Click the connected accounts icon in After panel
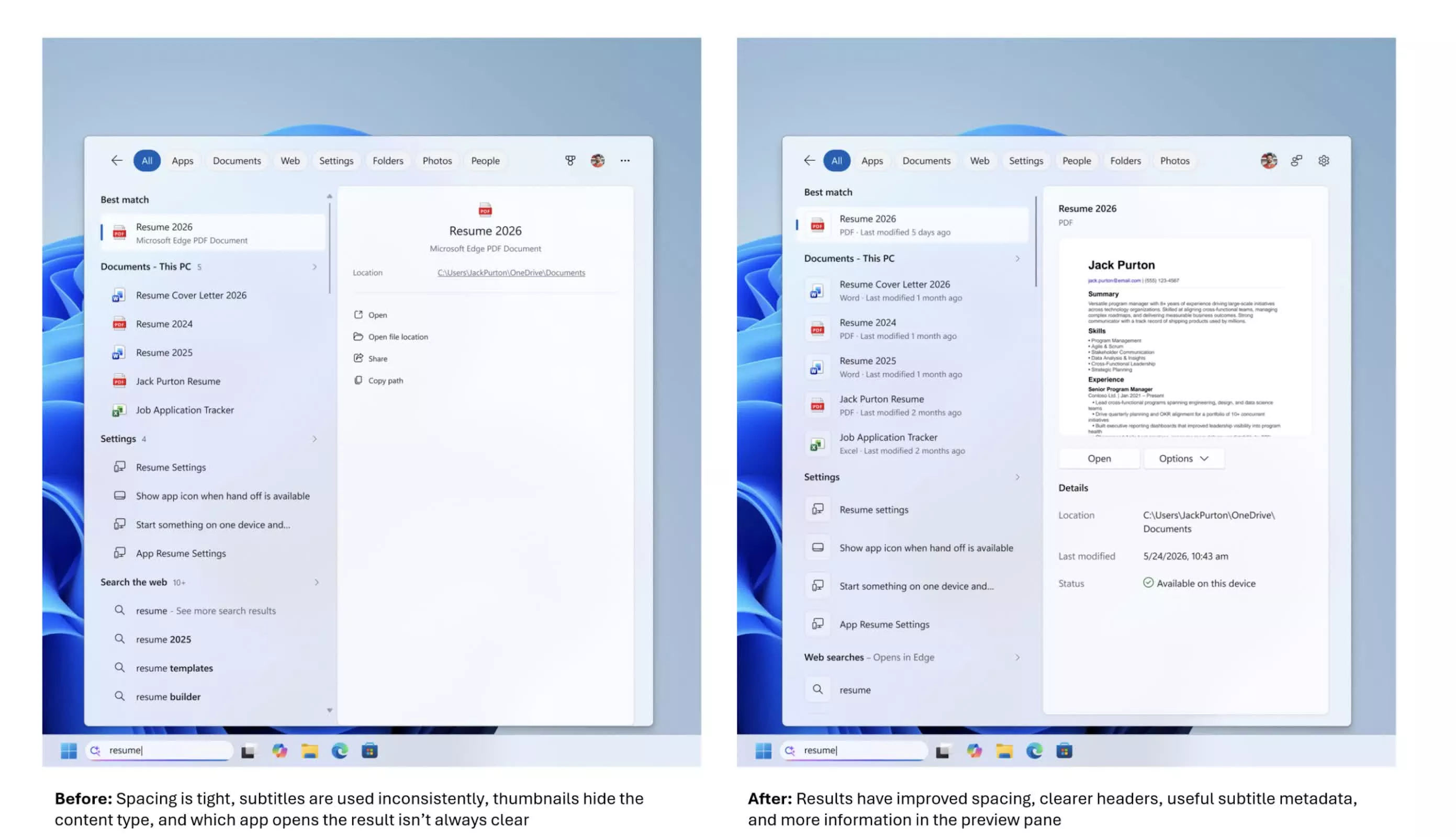 [1296, 161]
